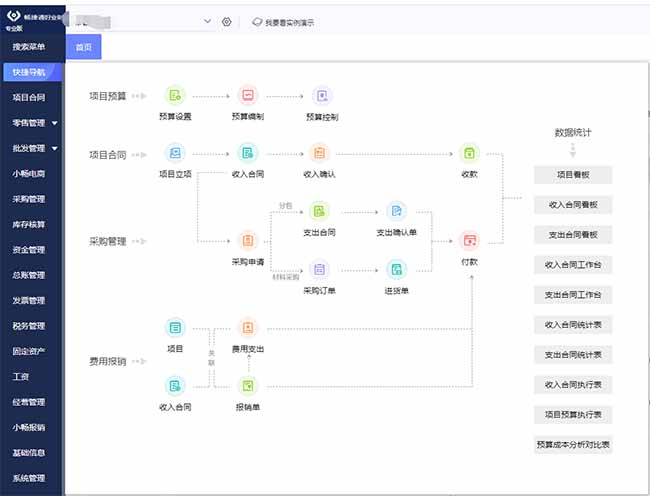Screen dimensions: 650x496
Task: Open the 预算控制 budget control icon
Action: 321,96
